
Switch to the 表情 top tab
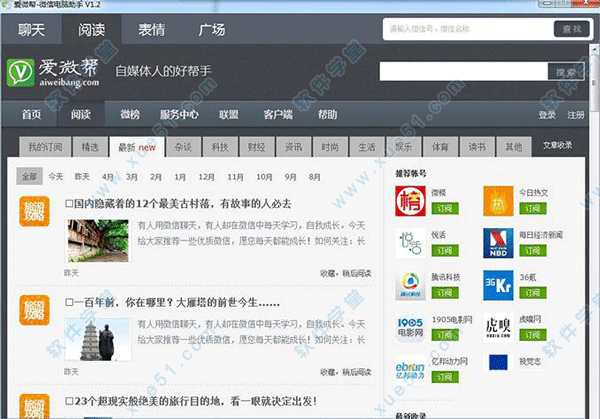point(152,29)
